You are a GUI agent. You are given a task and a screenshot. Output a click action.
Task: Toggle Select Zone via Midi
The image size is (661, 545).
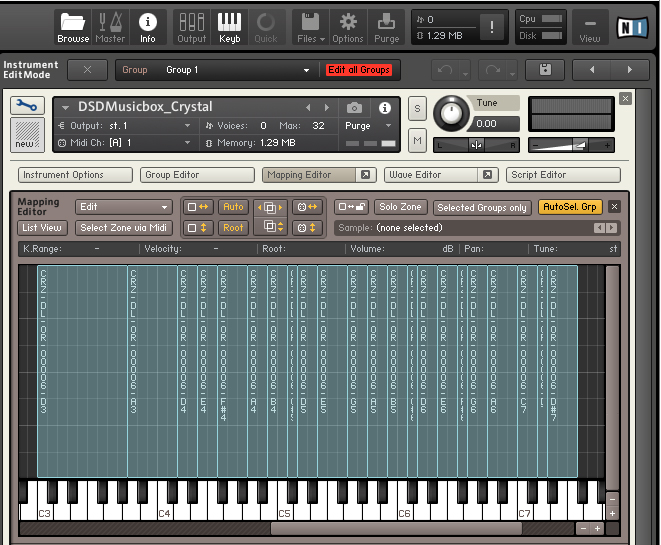tap(124, 228)
